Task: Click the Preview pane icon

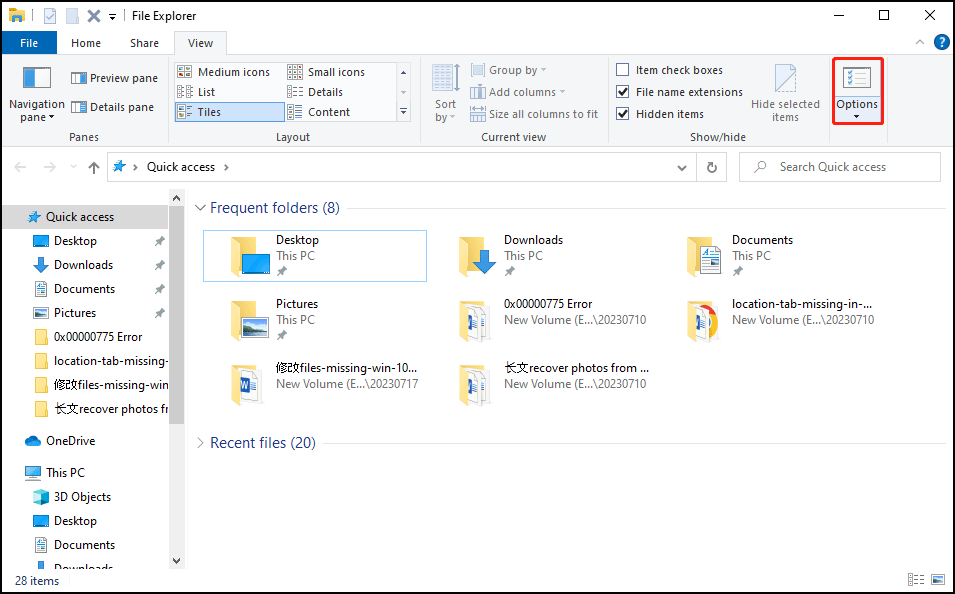Action: (78, 77)
